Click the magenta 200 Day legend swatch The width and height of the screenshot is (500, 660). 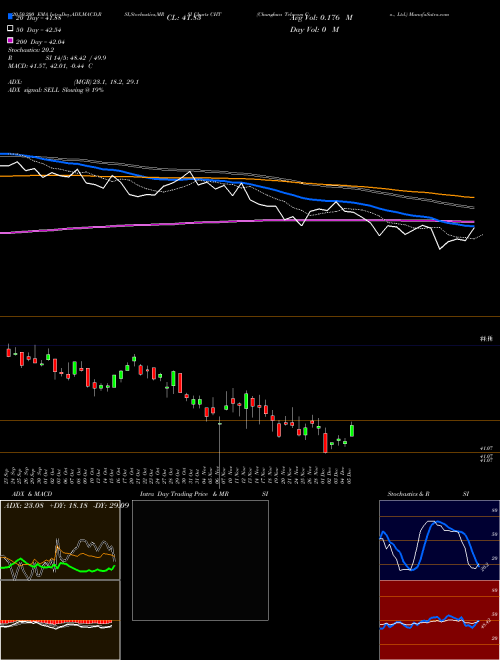pyautogui.click(x=10, y=41)
